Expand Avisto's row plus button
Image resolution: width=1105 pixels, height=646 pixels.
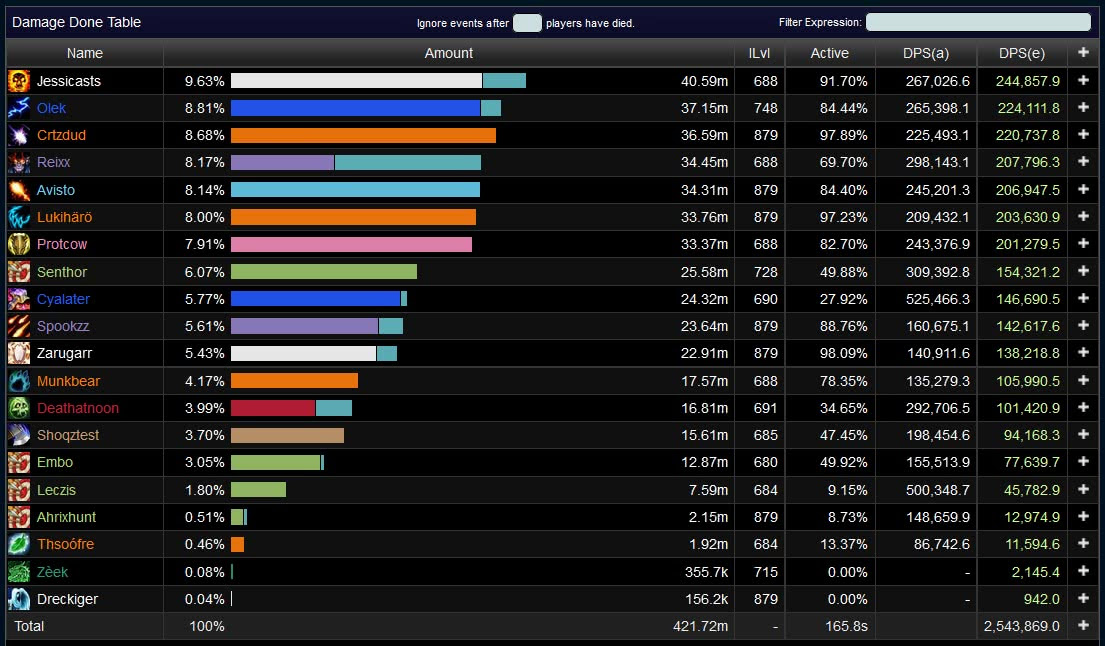pos(1083,190)
